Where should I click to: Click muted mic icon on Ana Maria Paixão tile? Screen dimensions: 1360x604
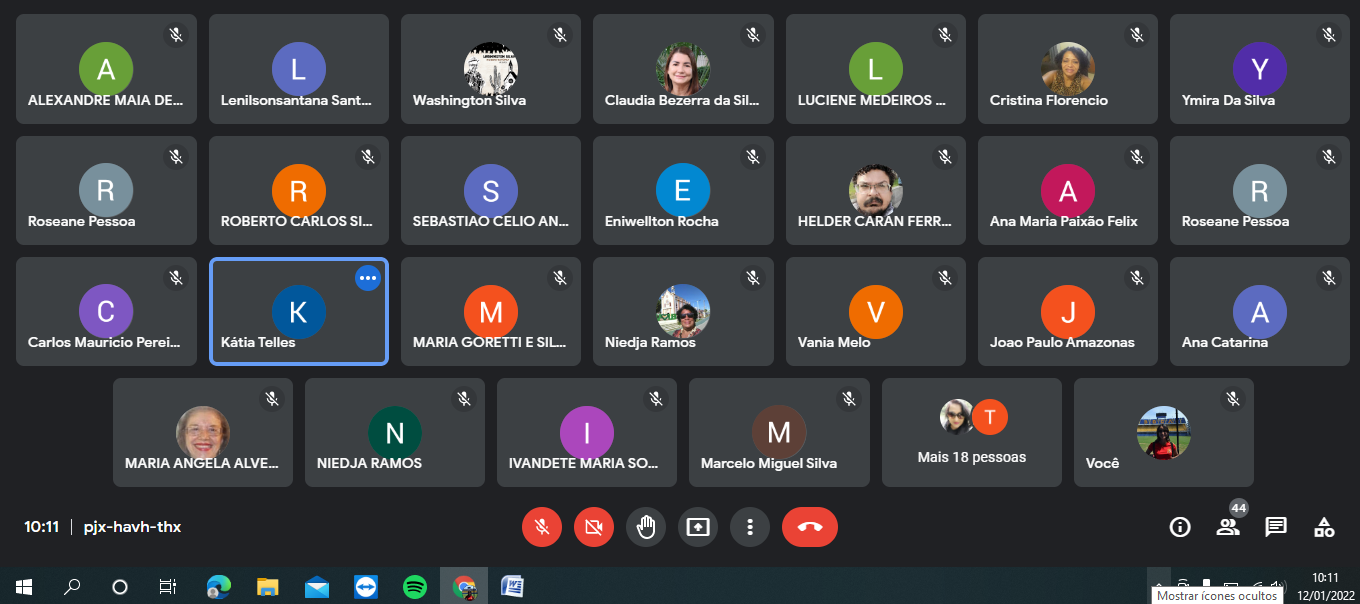pos(1137,157)
